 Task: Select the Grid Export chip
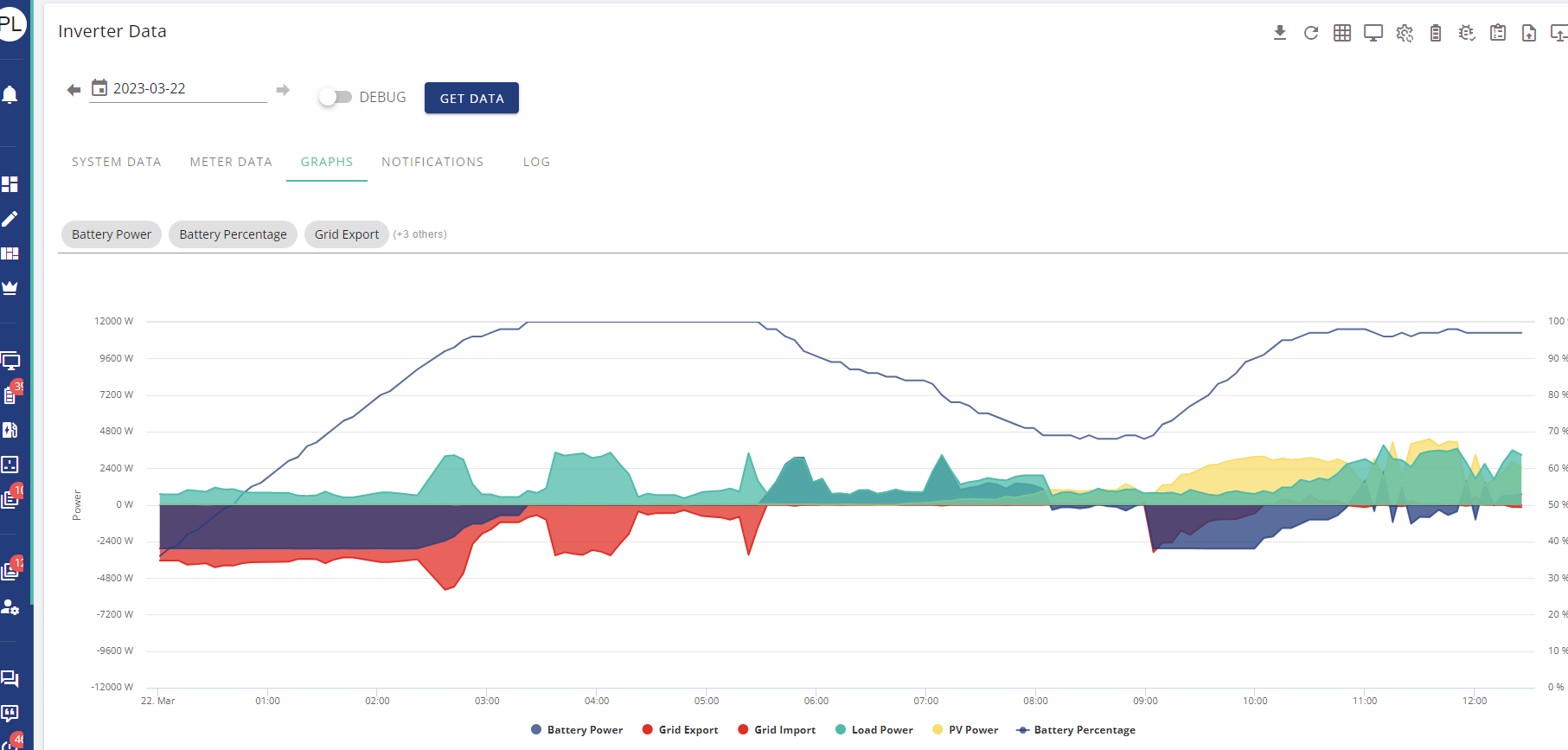pyautogui.click(x=346, y=234)
